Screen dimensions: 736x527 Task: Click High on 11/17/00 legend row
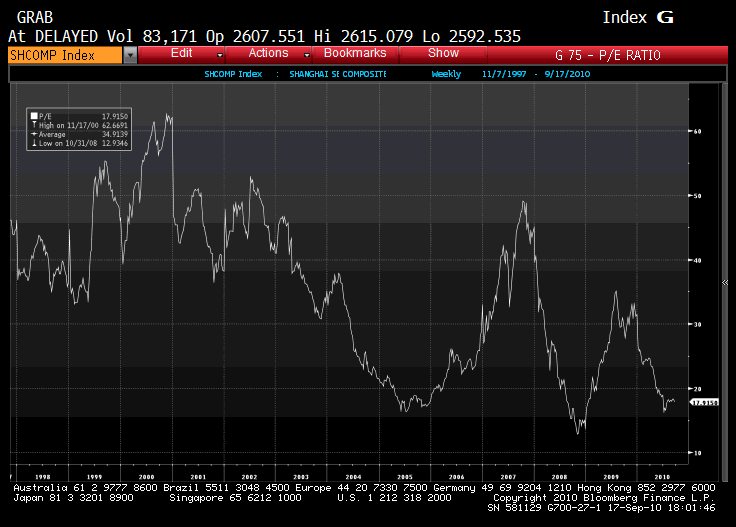point(79,125)
